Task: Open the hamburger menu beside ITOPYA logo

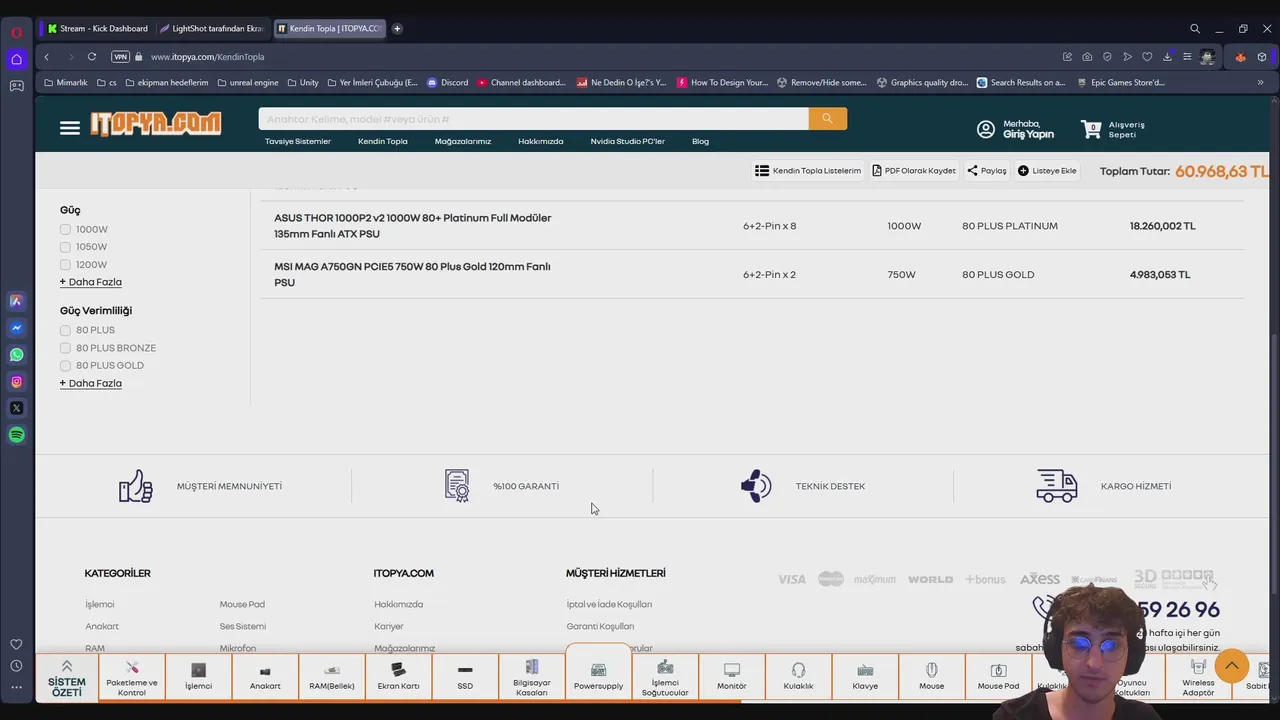Action: (x=69, y=128)
